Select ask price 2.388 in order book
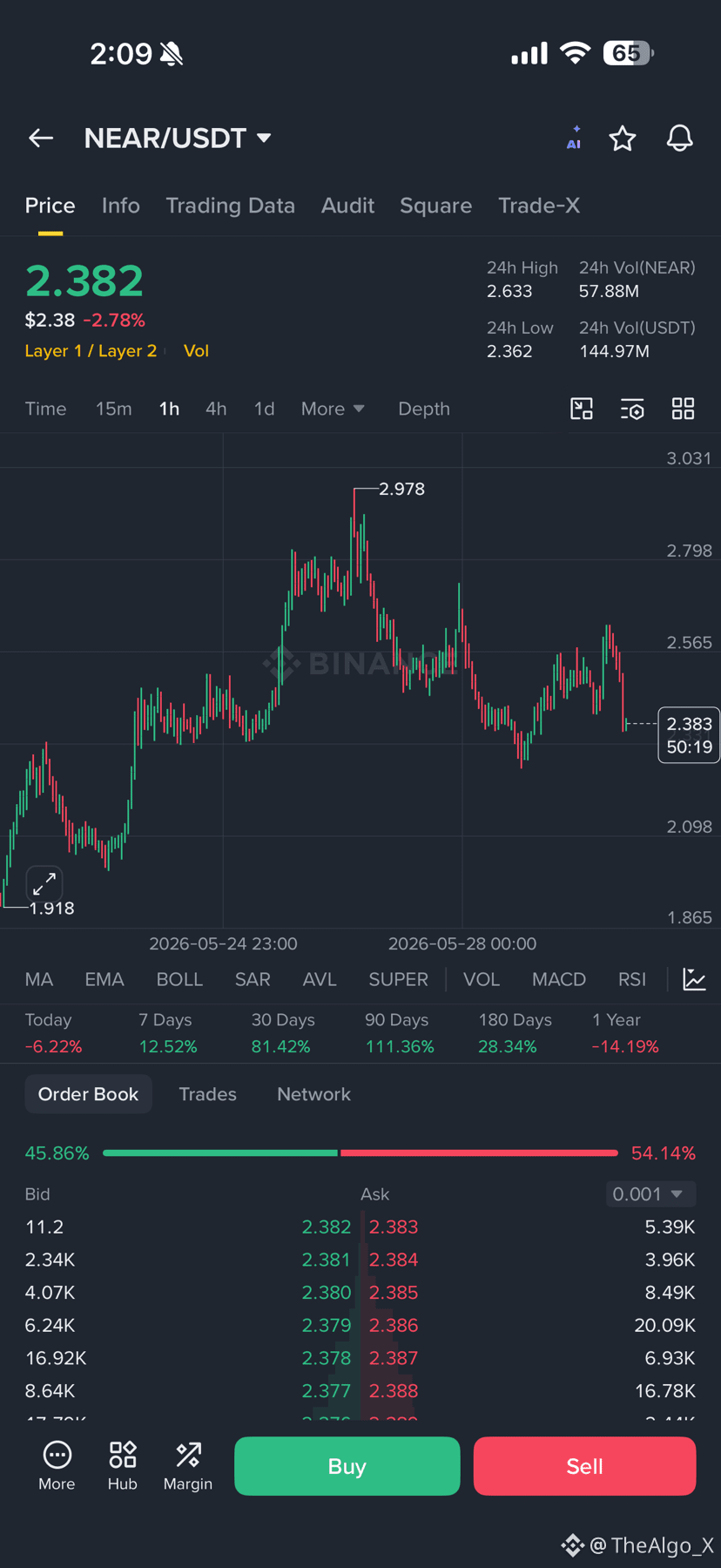 394,1390
